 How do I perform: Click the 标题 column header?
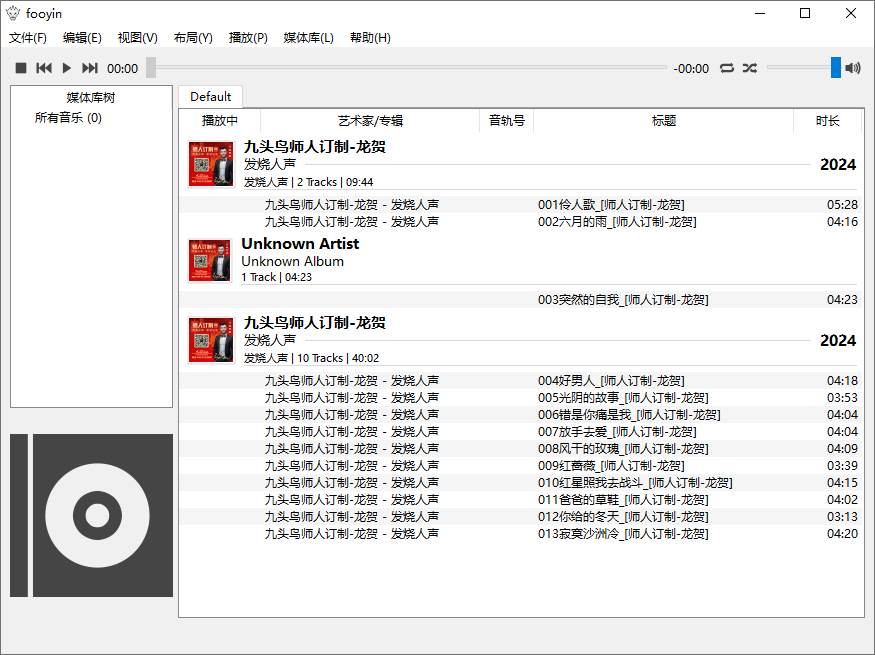[x=664, y=121]
